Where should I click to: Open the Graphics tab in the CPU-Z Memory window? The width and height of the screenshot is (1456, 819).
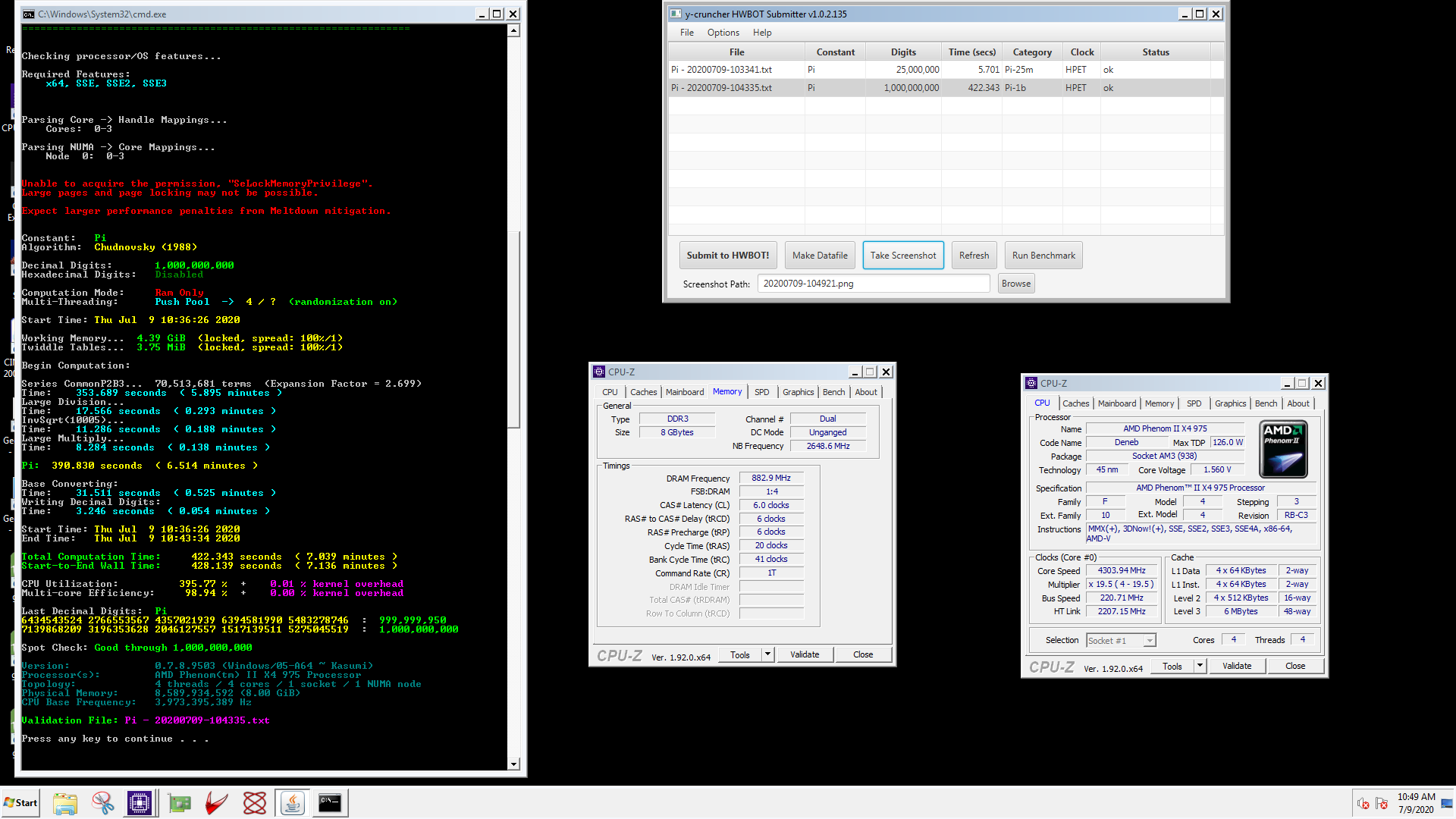(x=799, y=392)
